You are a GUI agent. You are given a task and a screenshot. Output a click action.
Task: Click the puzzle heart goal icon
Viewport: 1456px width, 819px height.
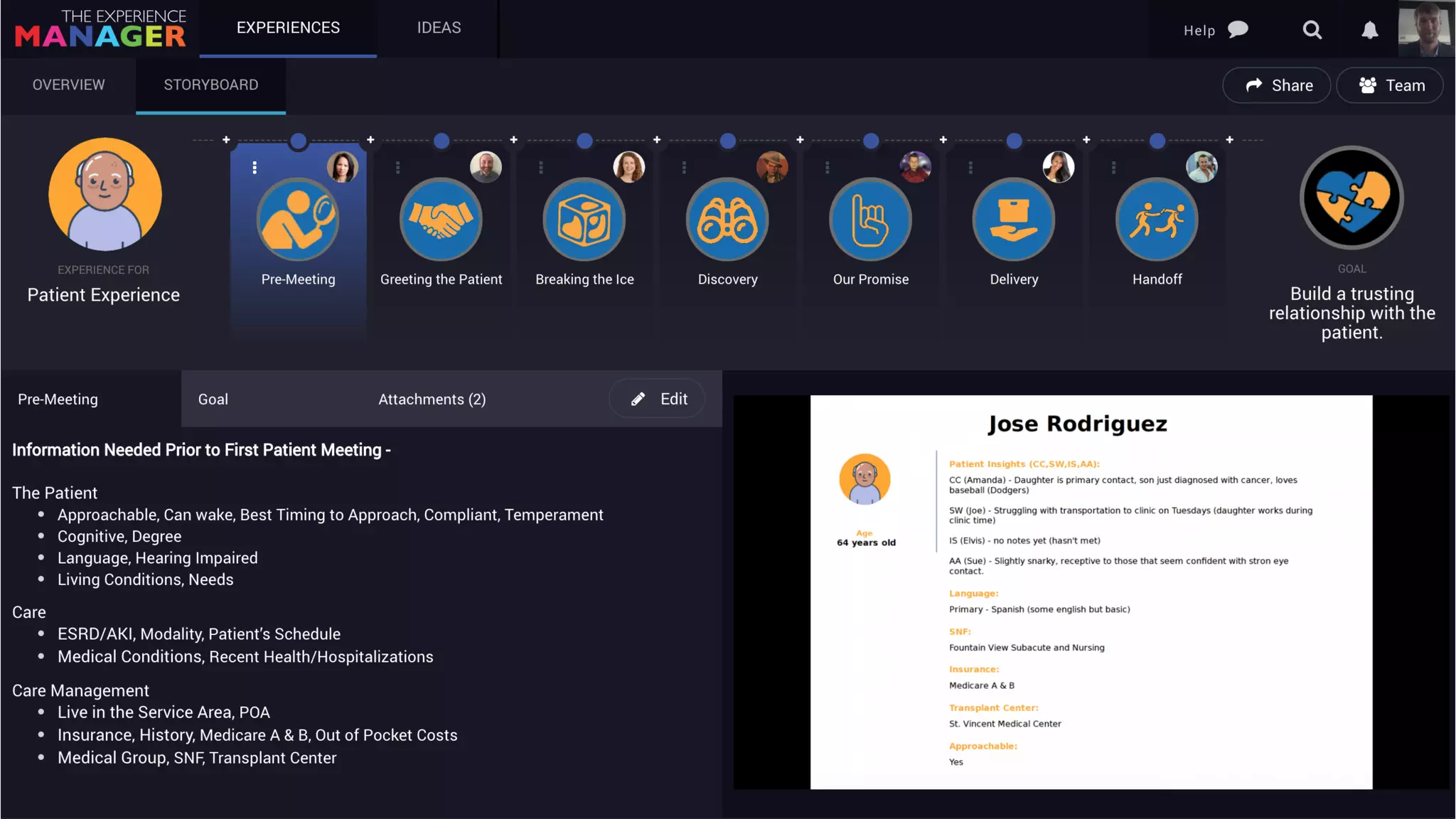(1351, 198)
